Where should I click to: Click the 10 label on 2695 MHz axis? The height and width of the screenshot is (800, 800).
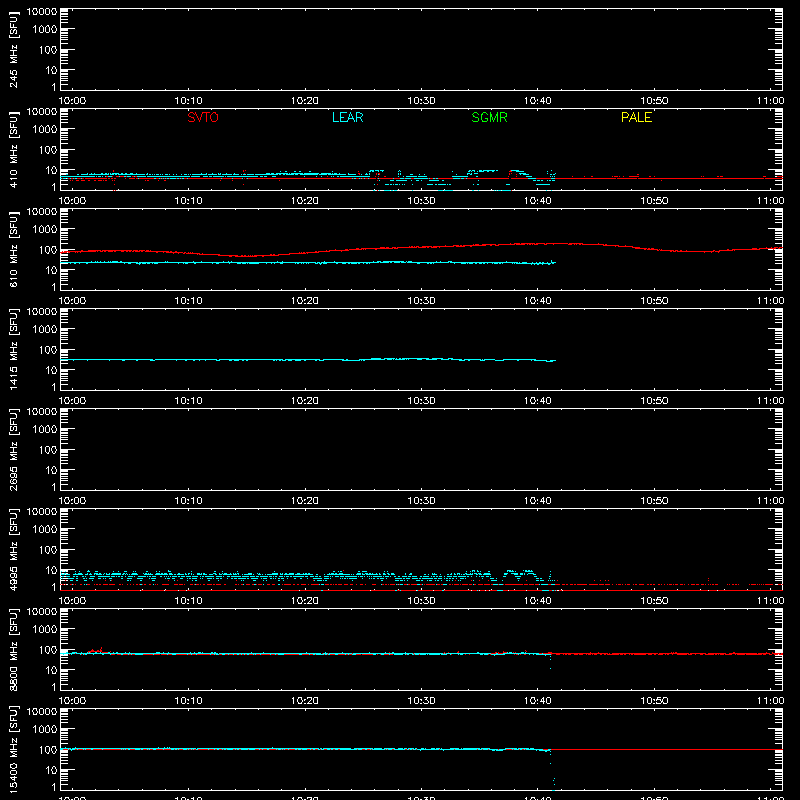pyautogui.click(x=52, y=470)
